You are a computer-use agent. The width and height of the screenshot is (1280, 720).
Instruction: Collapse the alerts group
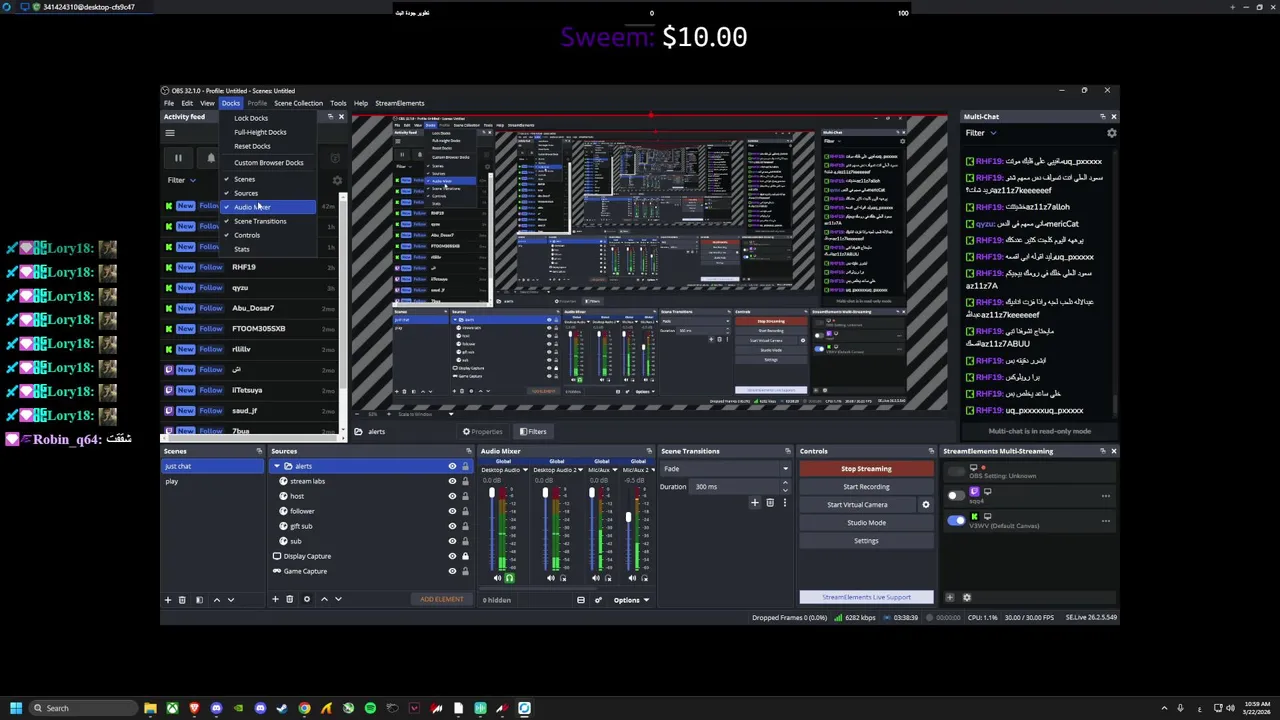[277, 466]
